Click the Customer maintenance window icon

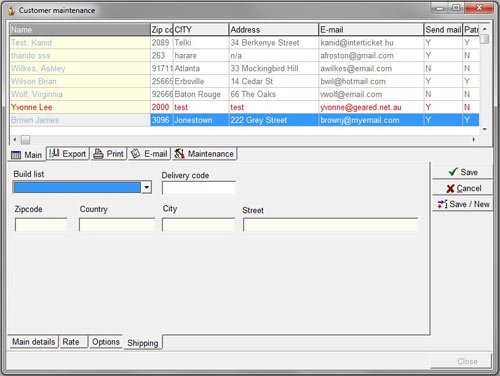click(11, 11)
